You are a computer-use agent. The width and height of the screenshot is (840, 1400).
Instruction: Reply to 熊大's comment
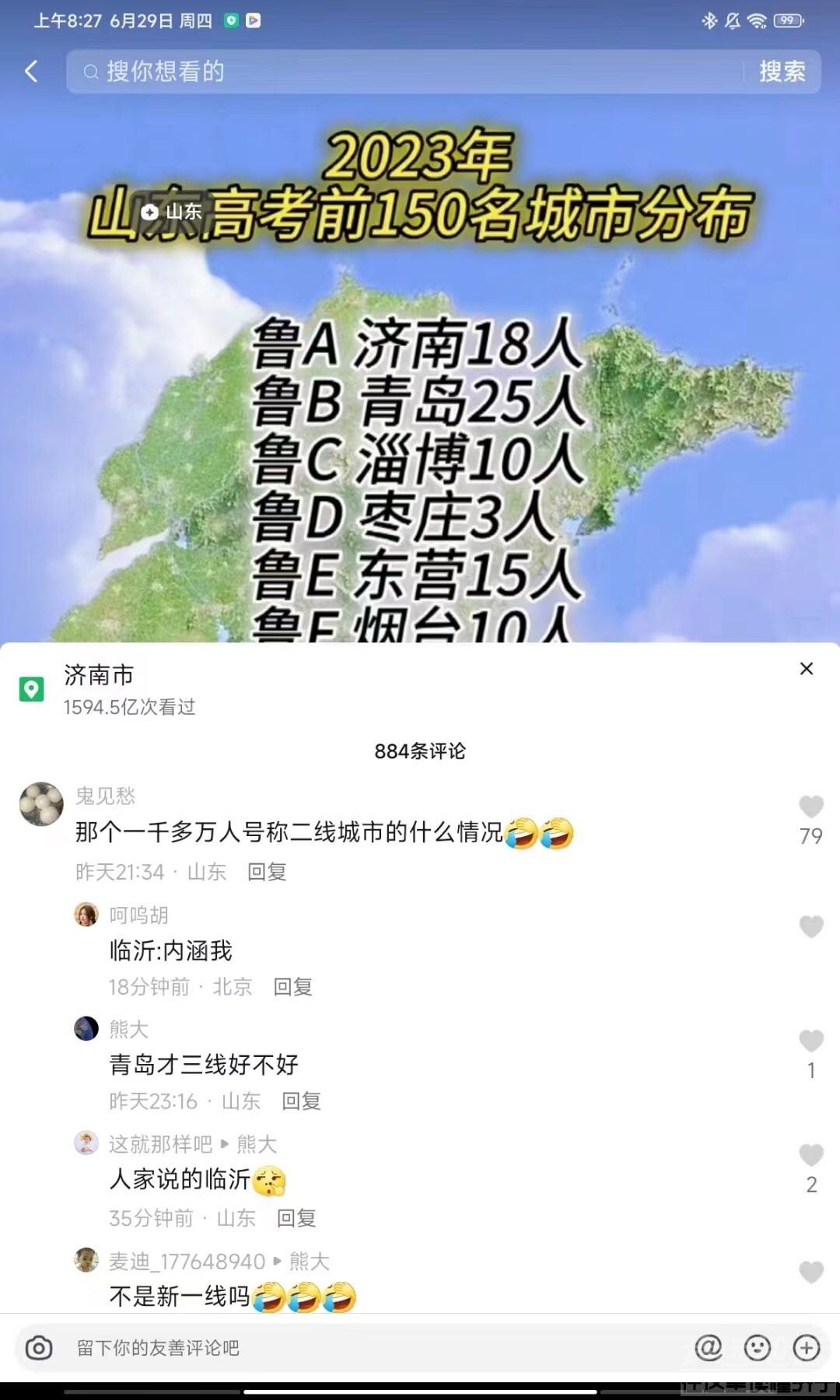(301, 1101)
